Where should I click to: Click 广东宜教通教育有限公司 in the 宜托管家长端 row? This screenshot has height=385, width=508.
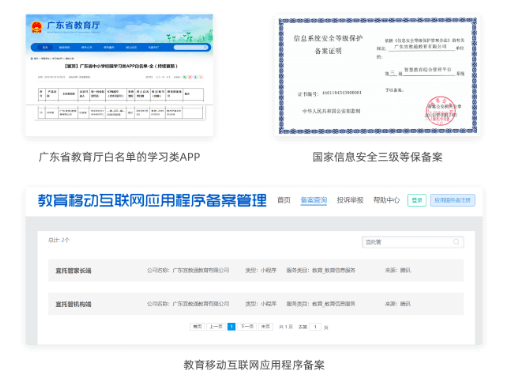pyautogui.click(x=201, y=270)
